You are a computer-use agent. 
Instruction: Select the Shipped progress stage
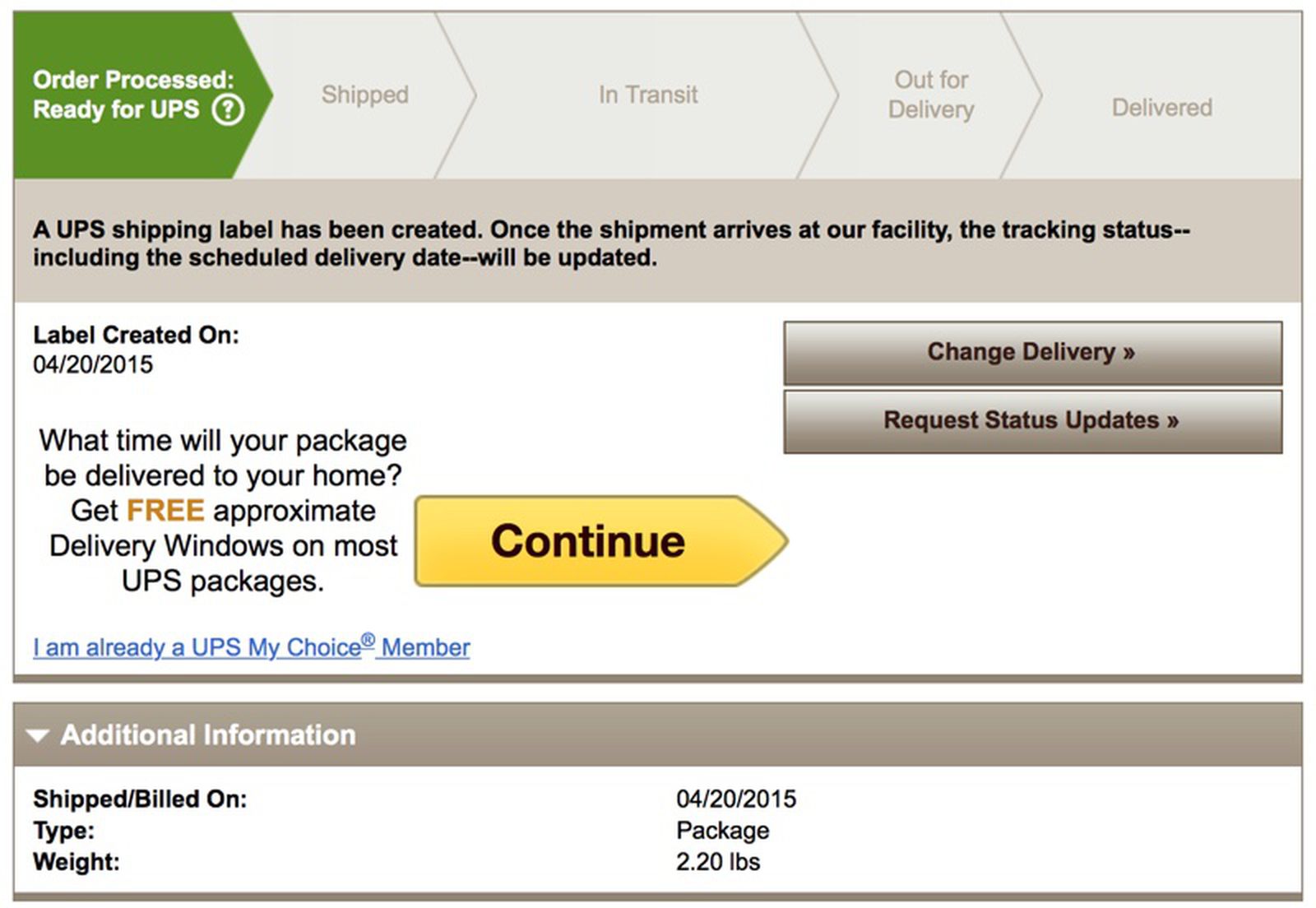pos(364,95)
